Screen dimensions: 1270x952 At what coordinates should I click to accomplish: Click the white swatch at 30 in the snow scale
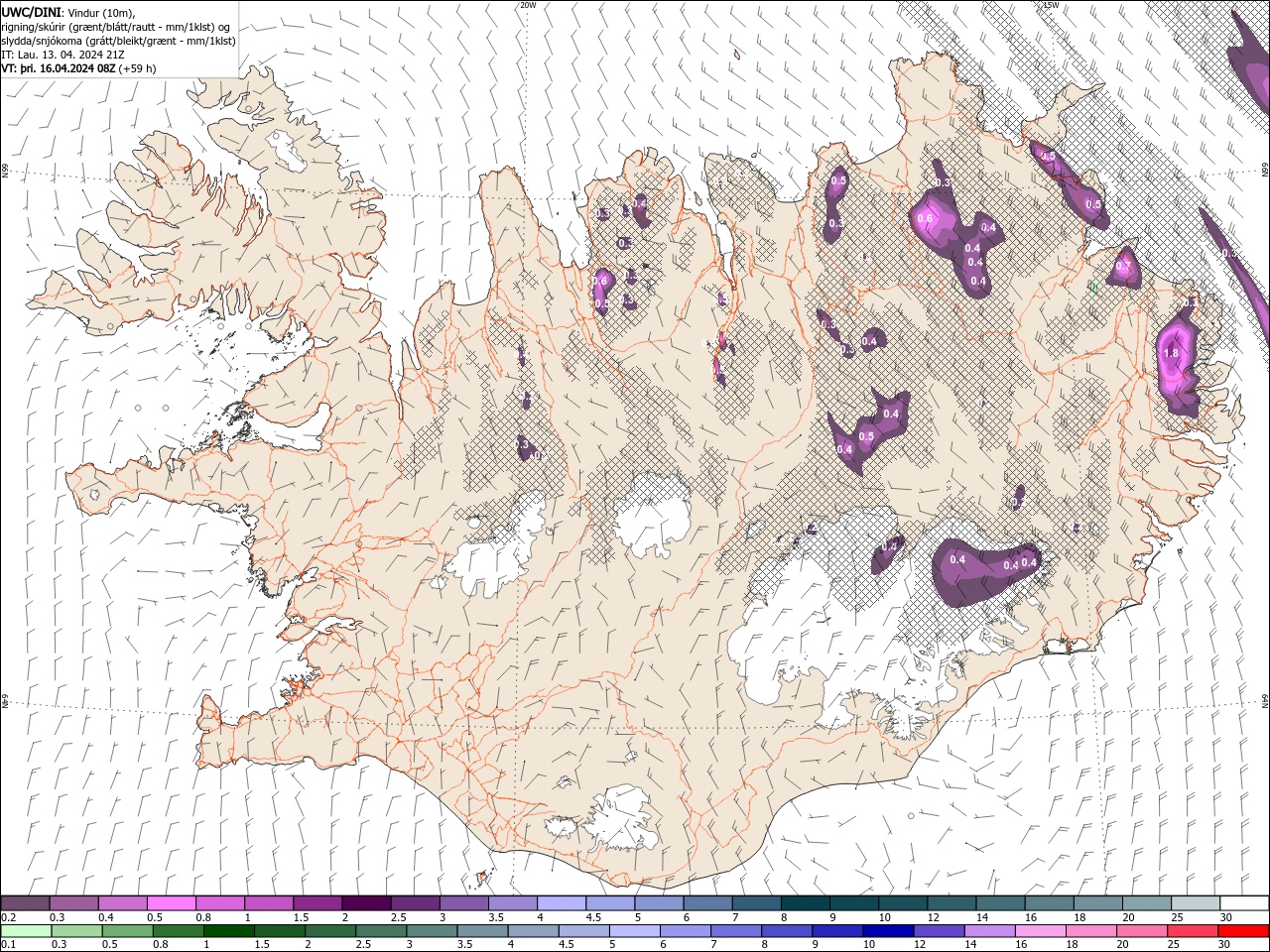click(1244, 903)
